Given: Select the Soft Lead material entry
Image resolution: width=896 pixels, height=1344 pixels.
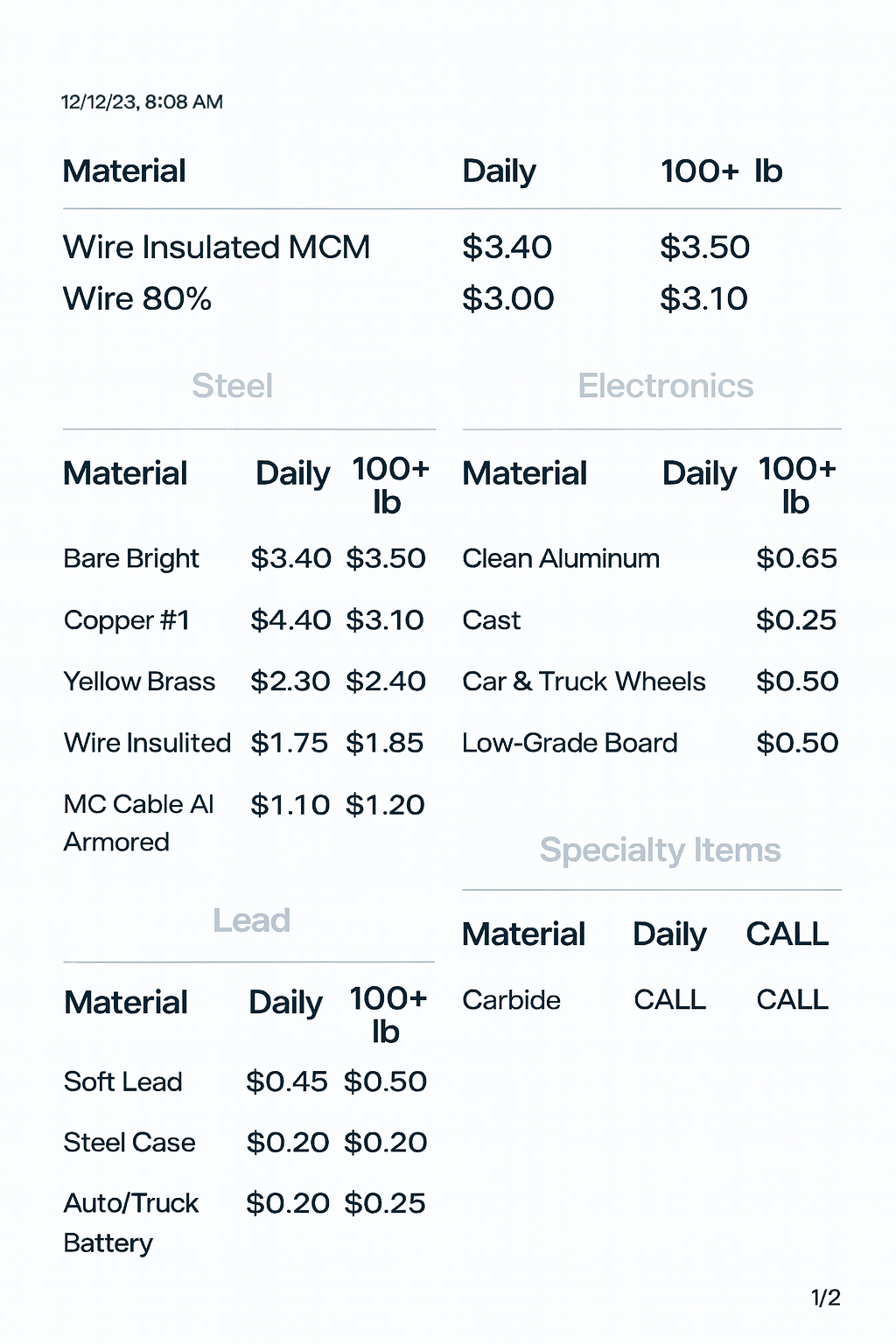Looking at the screenshot, I should pos(122,1081).
